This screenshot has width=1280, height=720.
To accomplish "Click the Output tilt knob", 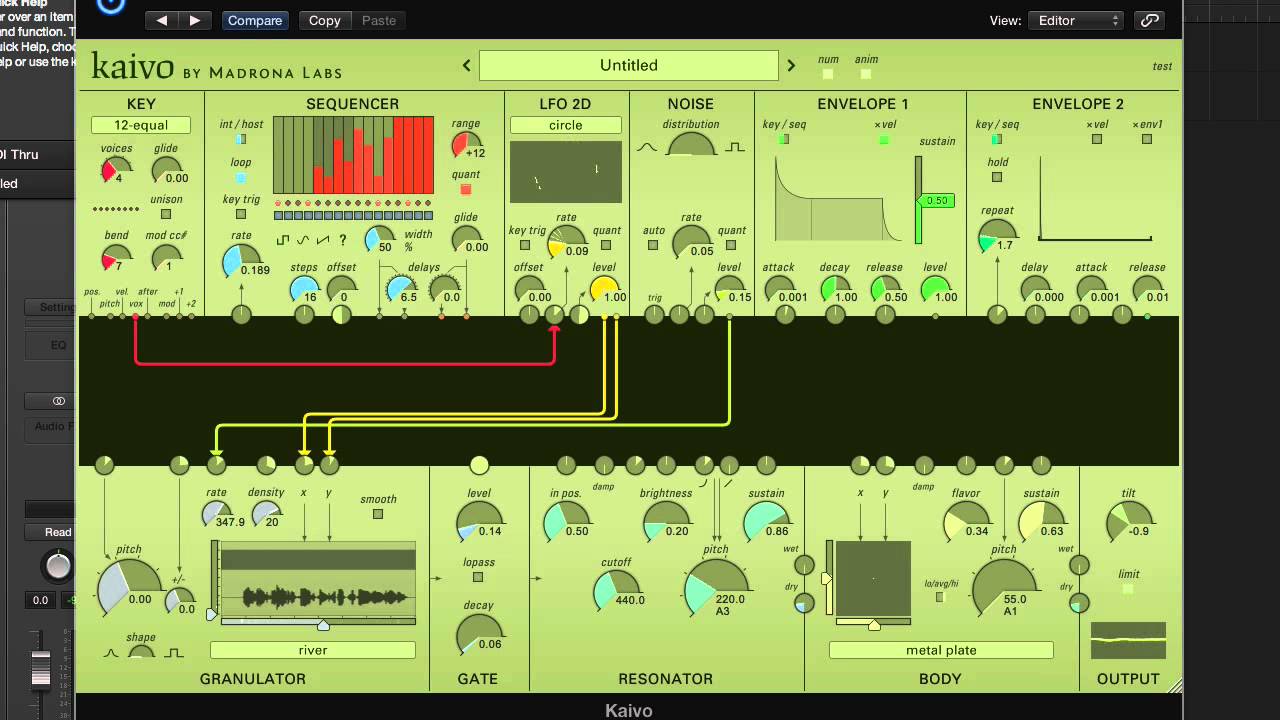I will (x=1129, y=523).
